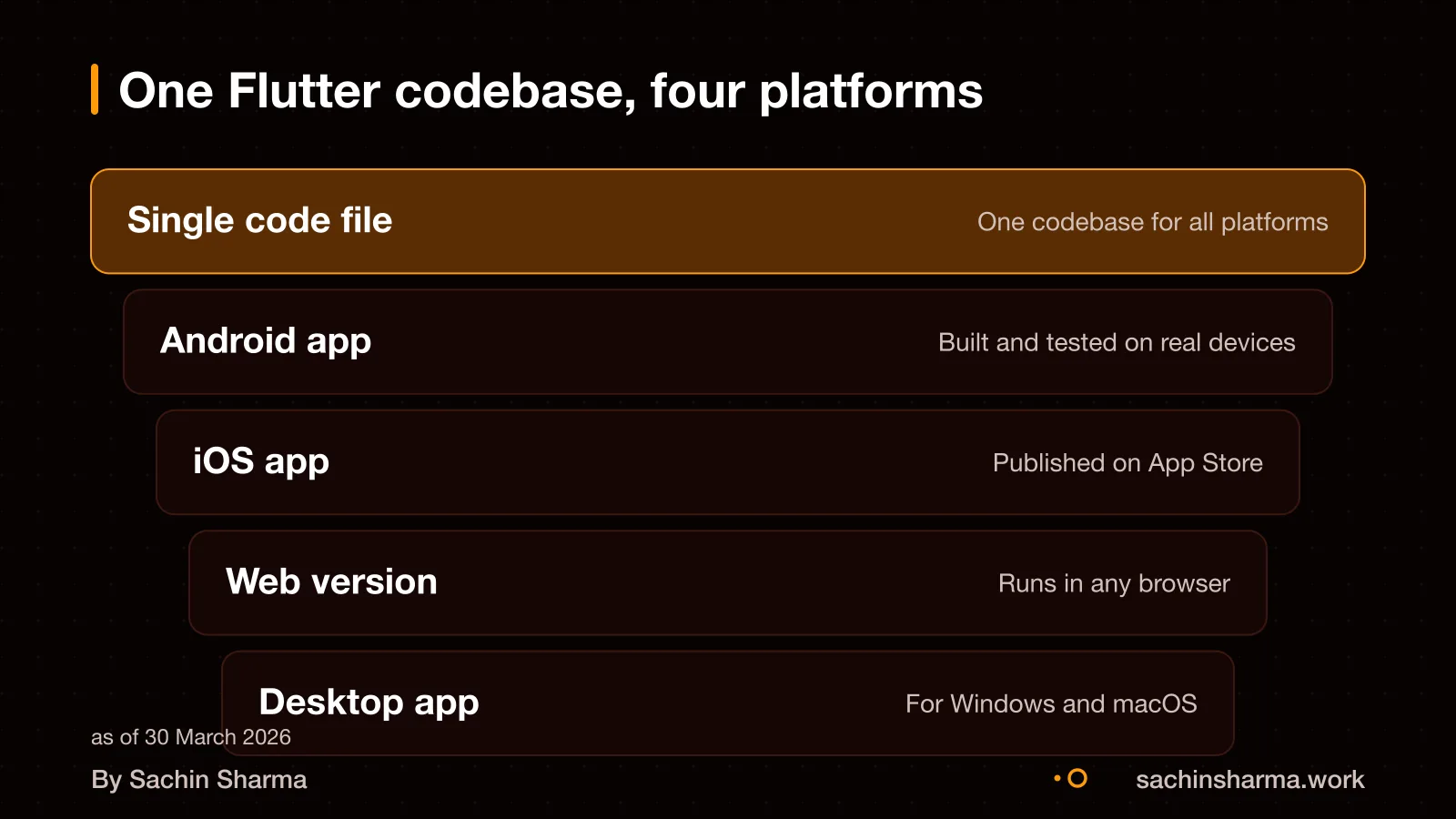Select the 'Android app' heading

(266, 341)
